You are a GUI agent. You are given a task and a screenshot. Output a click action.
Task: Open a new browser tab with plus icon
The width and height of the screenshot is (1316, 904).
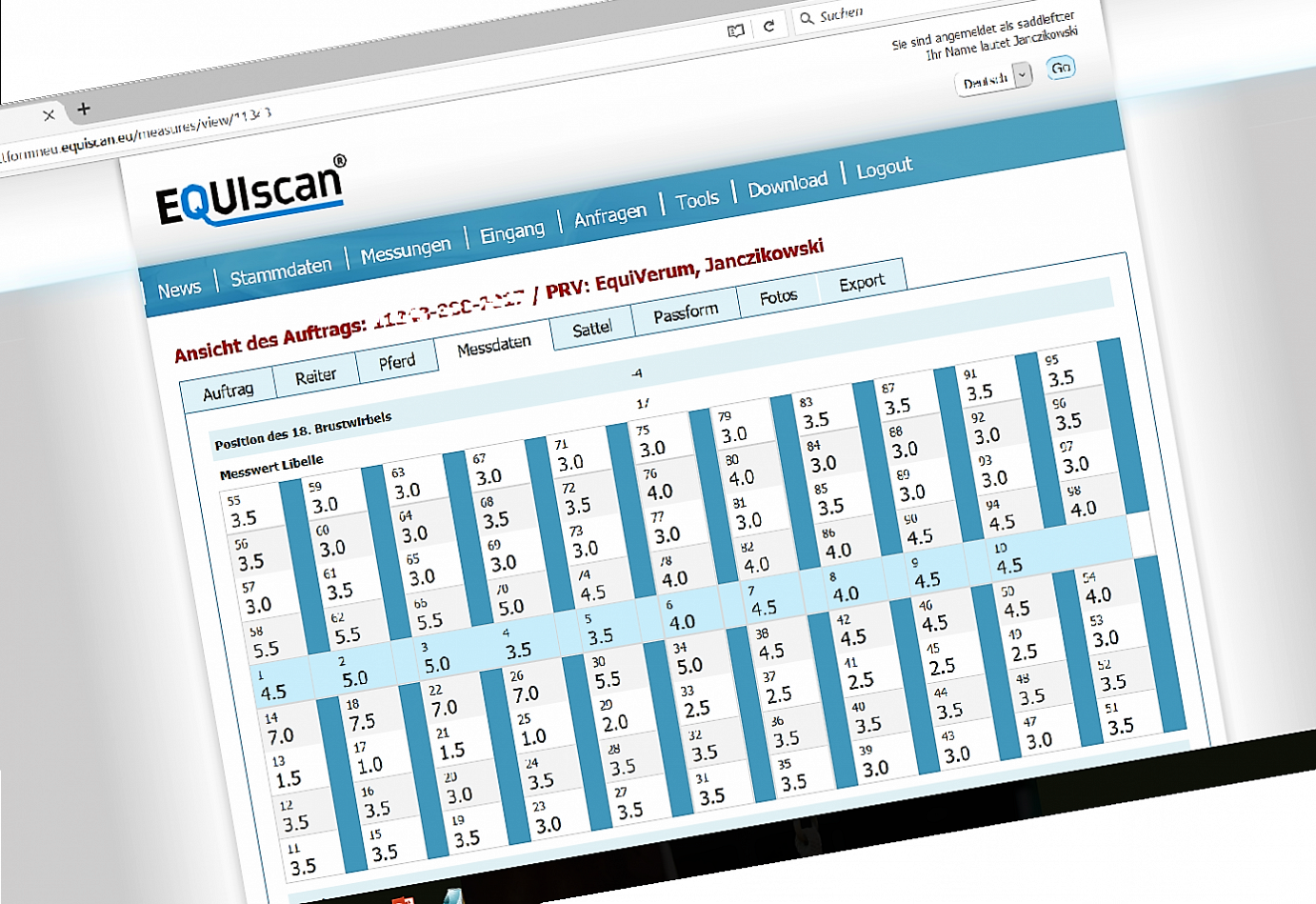tap(84, 109)
